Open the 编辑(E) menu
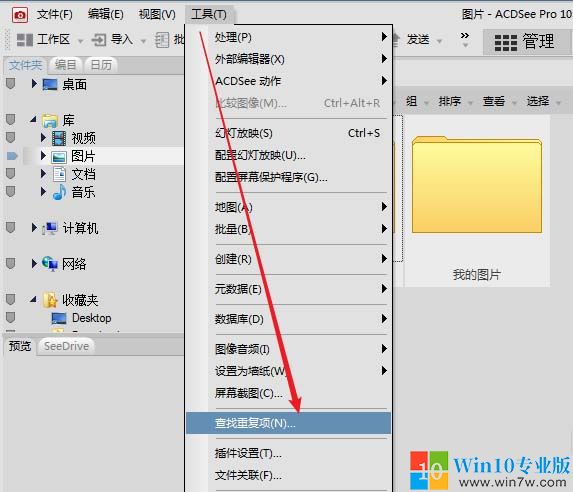 point(105,15)
